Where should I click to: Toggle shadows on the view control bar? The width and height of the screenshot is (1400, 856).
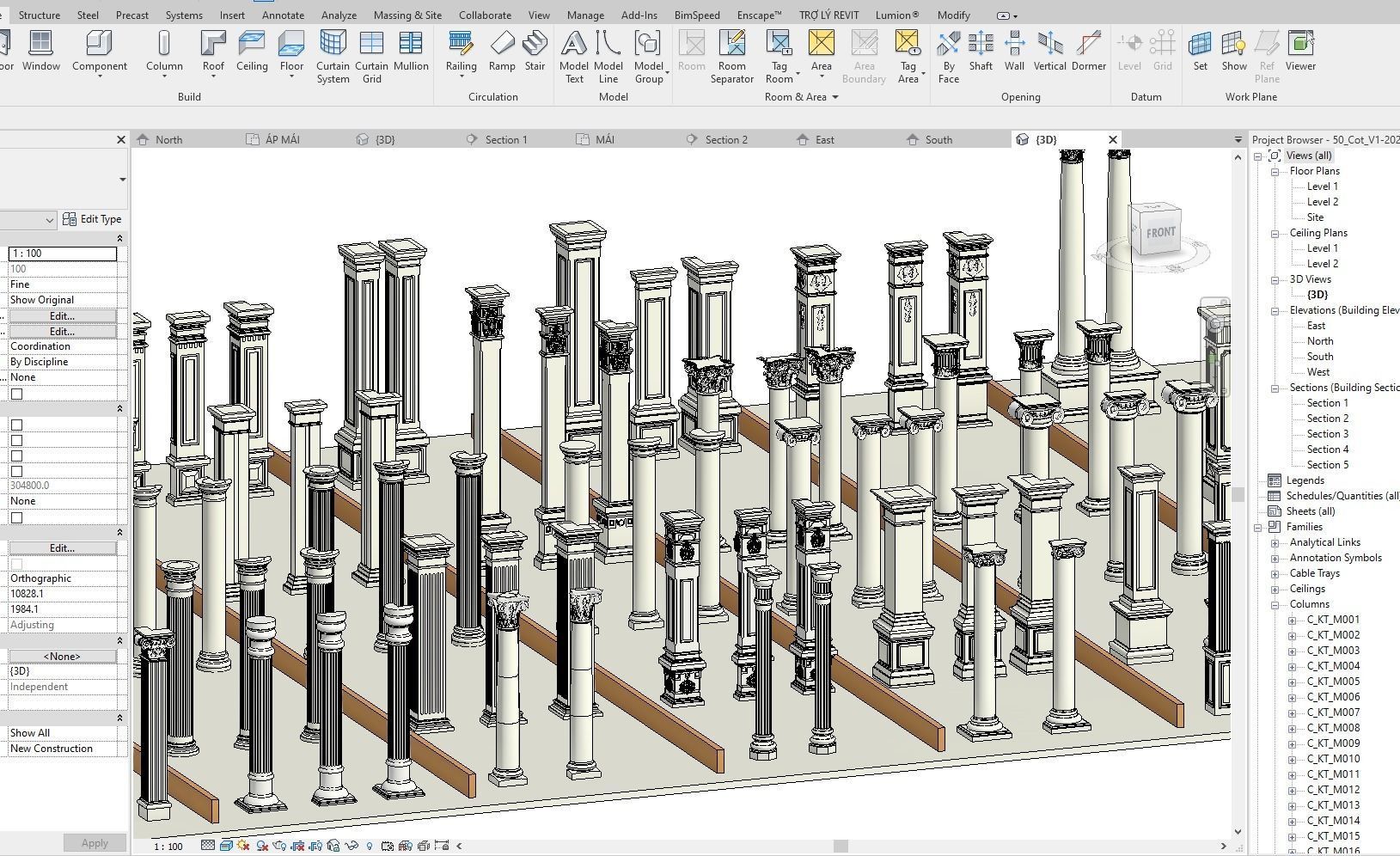tap(264, 846)
